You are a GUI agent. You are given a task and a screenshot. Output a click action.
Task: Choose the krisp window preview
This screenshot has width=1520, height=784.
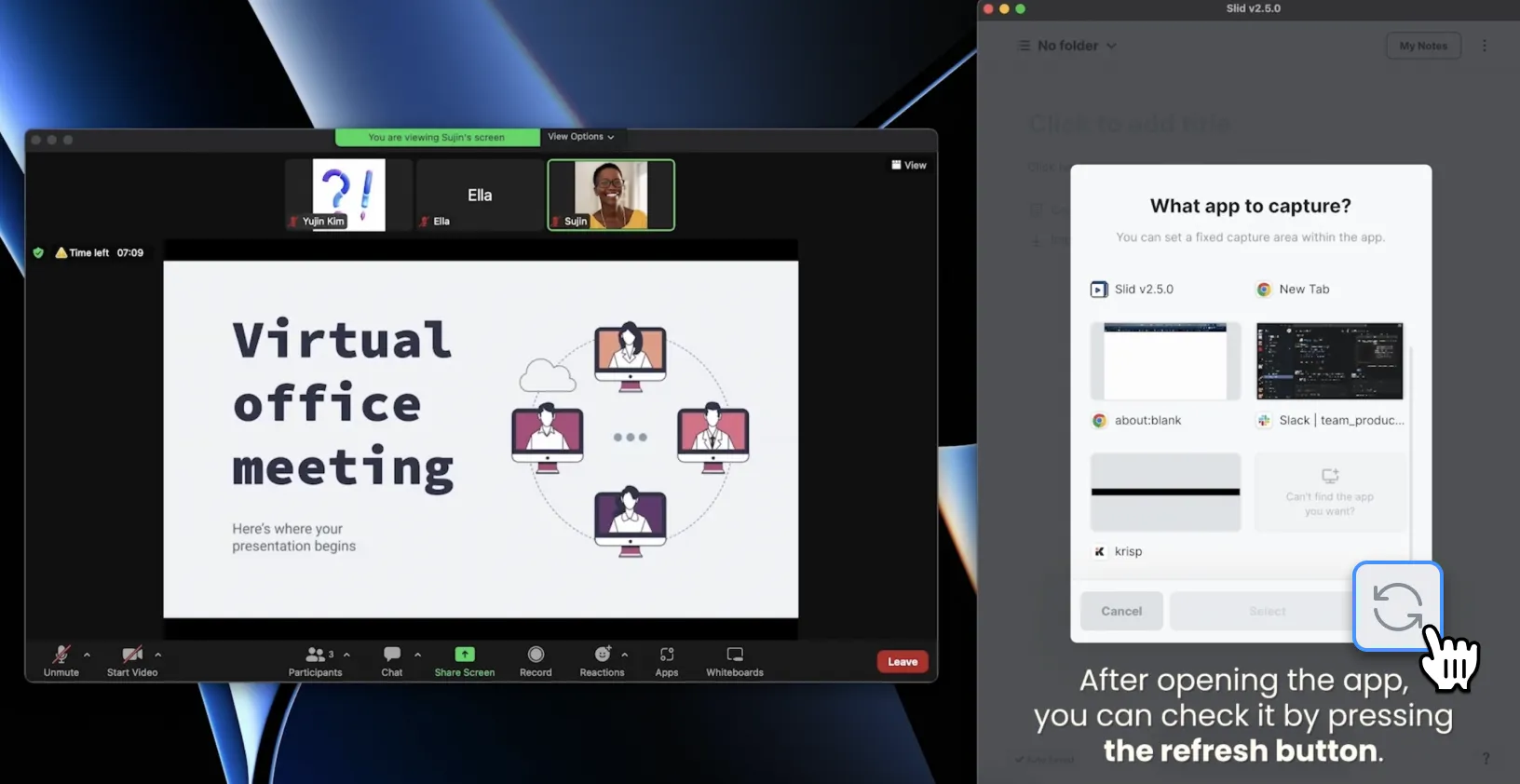click(1165, 492)
